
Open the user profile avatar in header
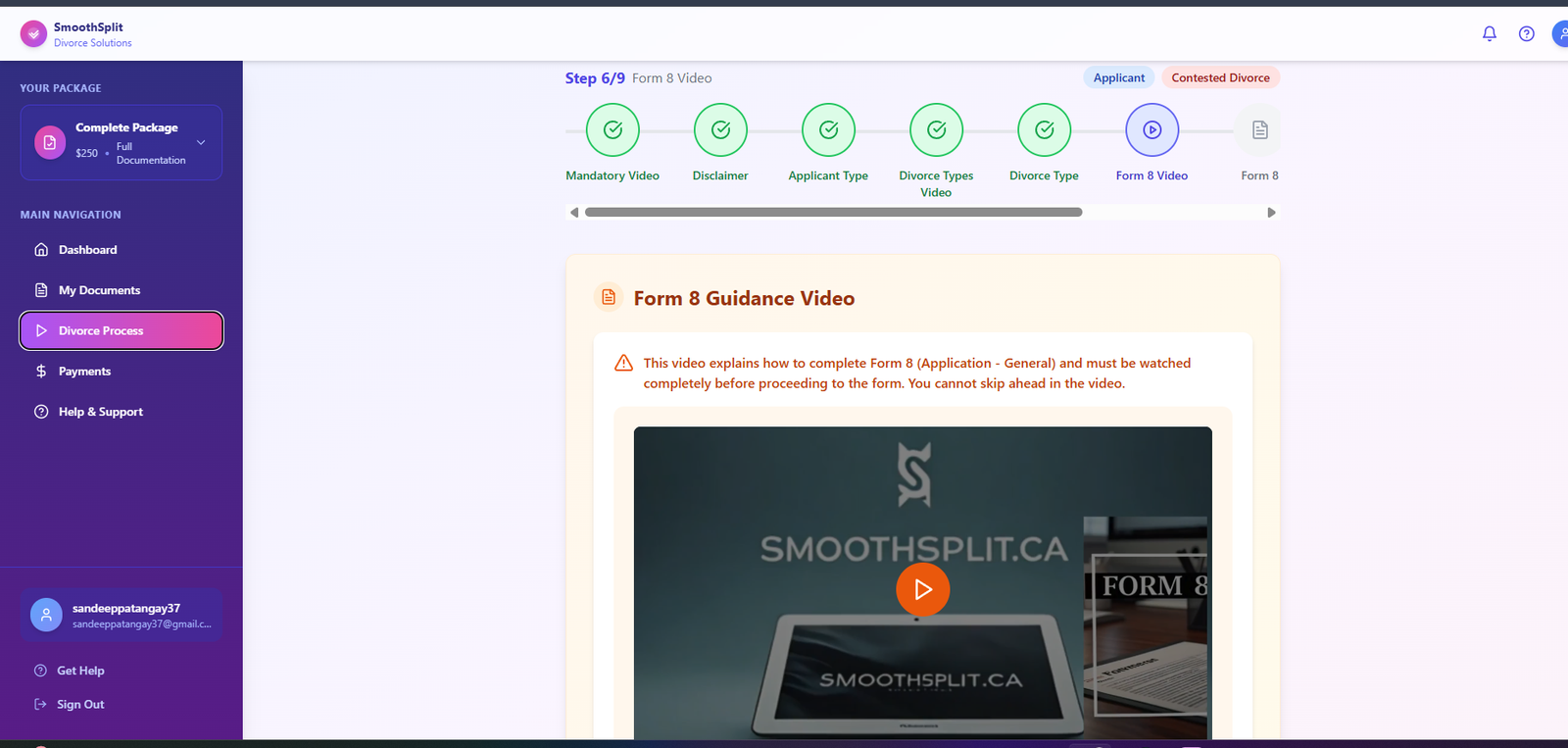tap(1560, 34)
